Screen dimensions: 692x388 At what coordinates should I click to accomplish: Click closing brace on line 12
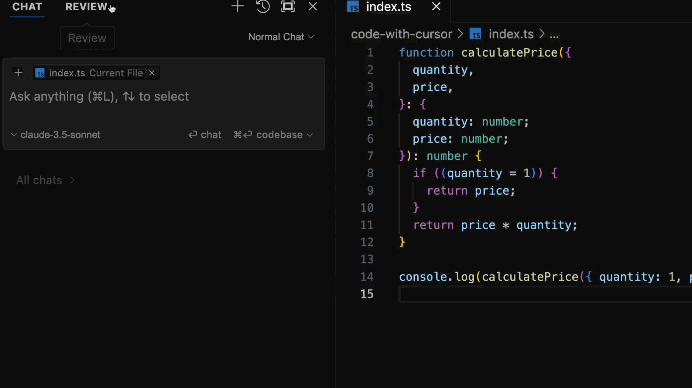402,242
